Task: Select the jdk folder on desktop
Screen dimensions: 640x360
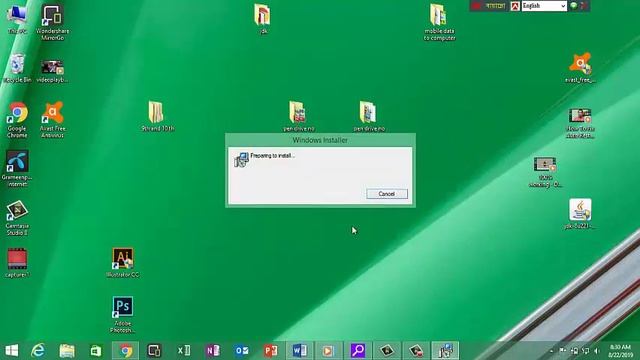Action: [x=262, y=19]
